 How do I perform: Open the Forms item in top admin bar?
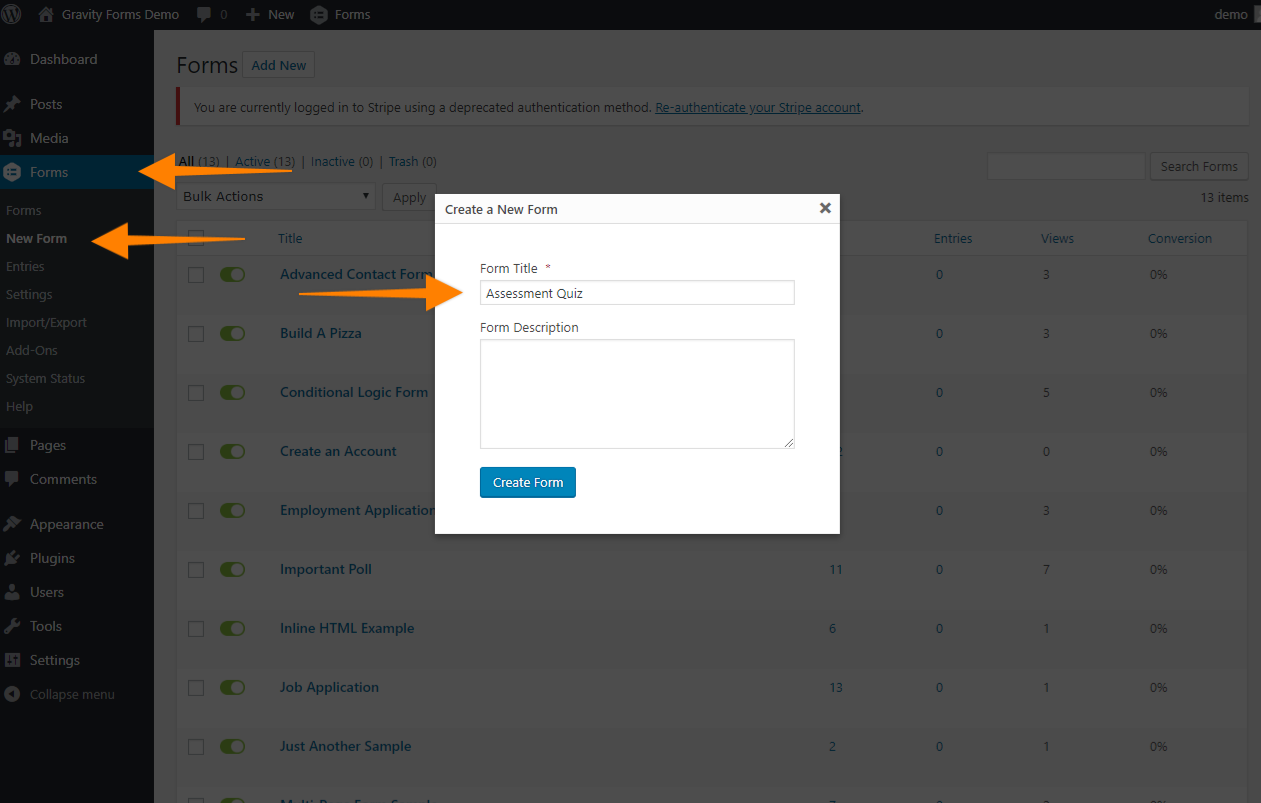(x=340, y=14)
